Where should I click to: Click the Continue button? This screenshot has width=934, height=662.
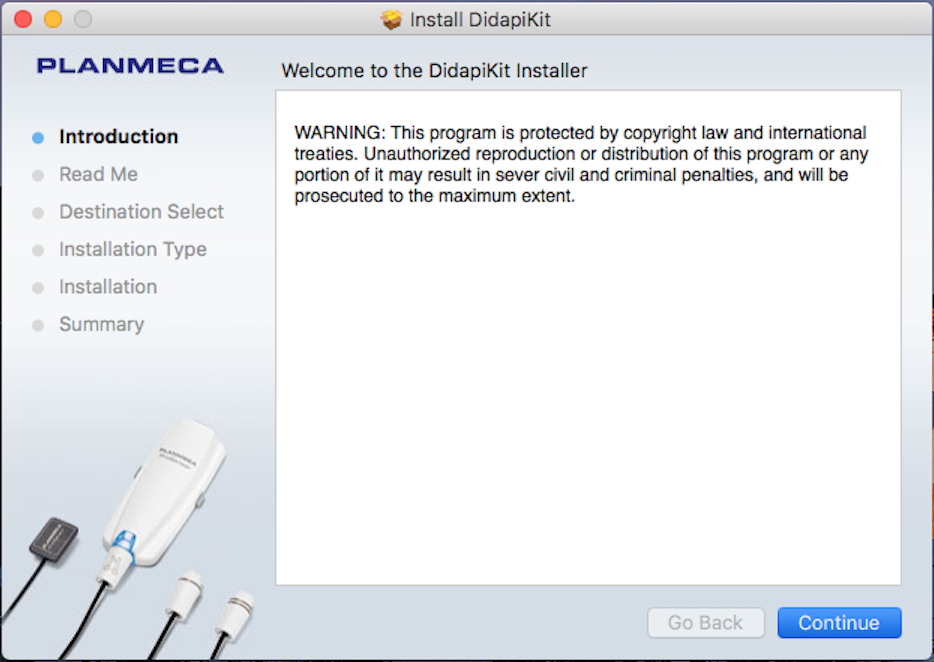(x=839, y=623)
